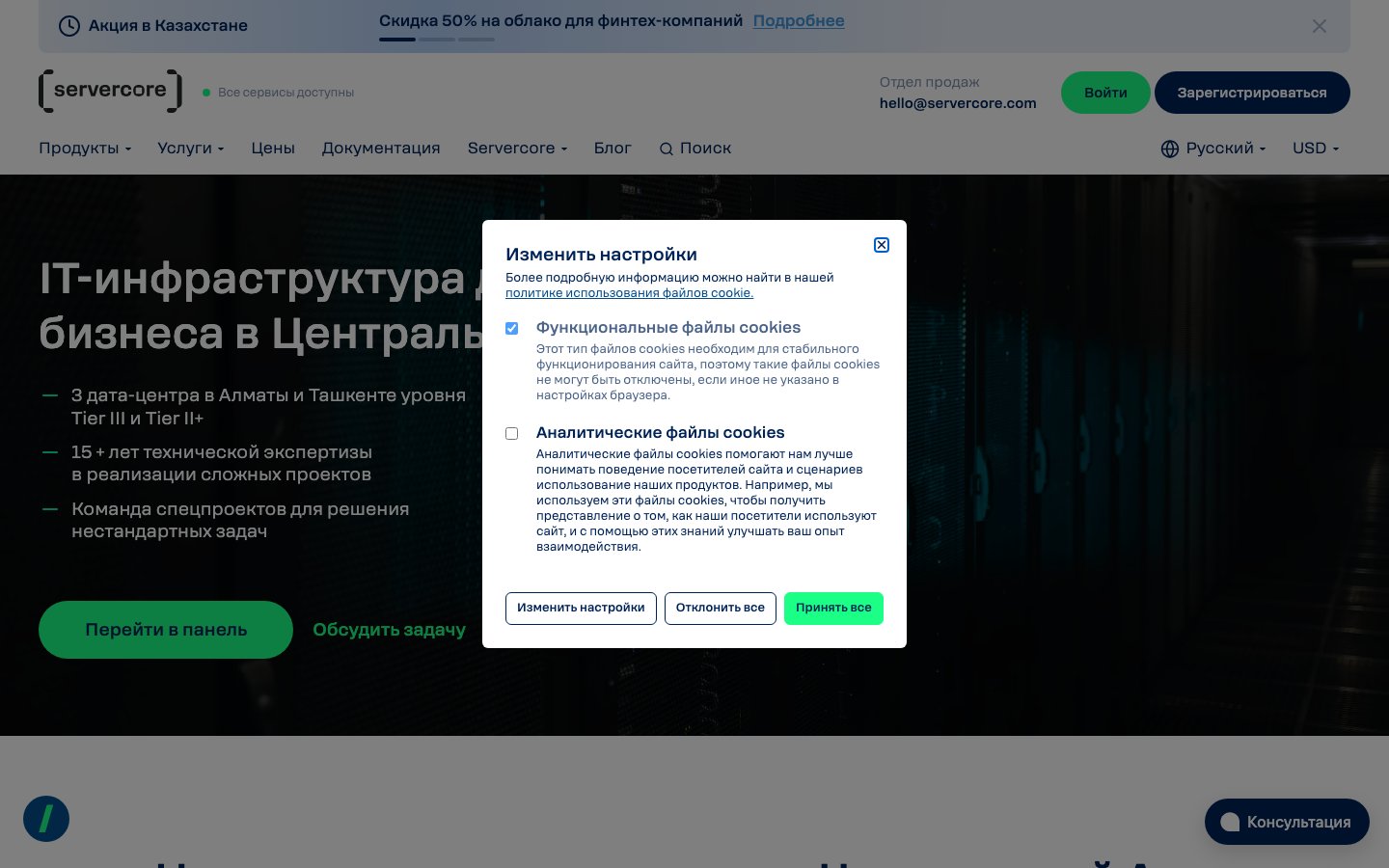Open the round slash widget at bottom left

click(46, 819)
